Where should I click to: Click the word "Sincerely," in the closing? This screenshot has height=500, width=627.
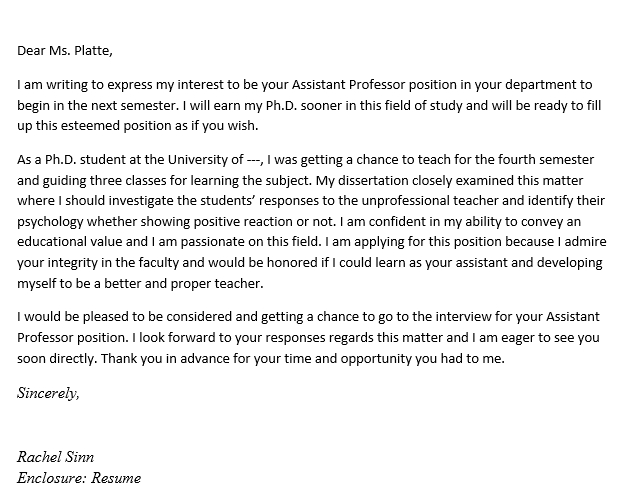pos(48,393)
